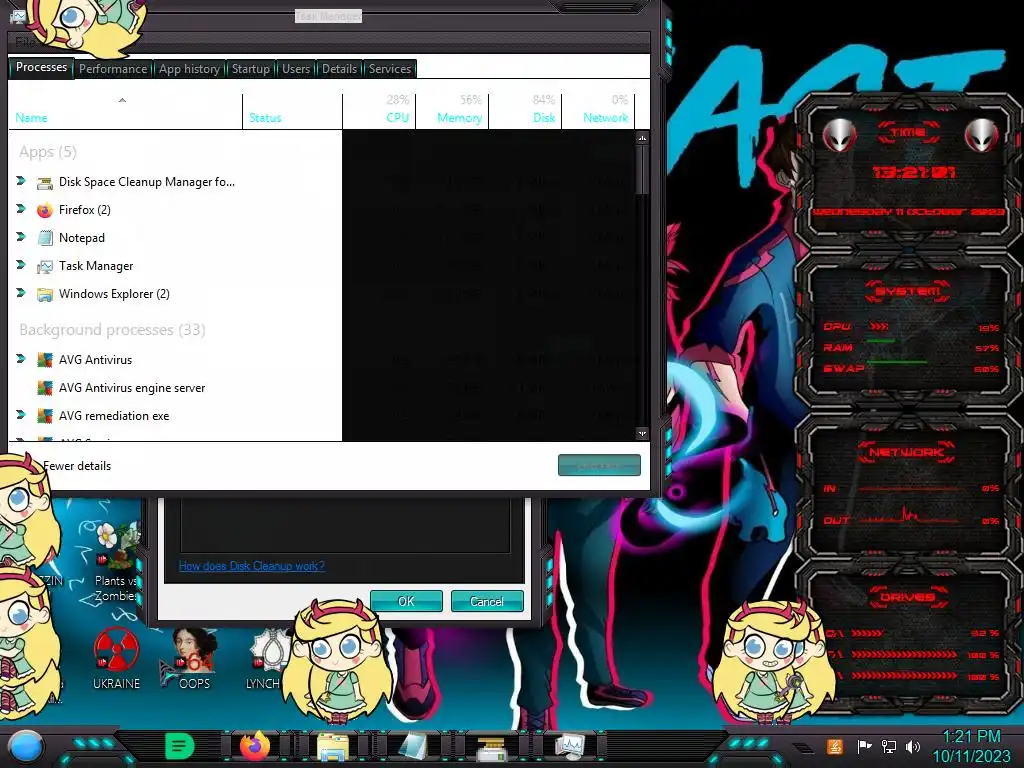
Task: Switch to the Performance tab
Action: (113, 69)
